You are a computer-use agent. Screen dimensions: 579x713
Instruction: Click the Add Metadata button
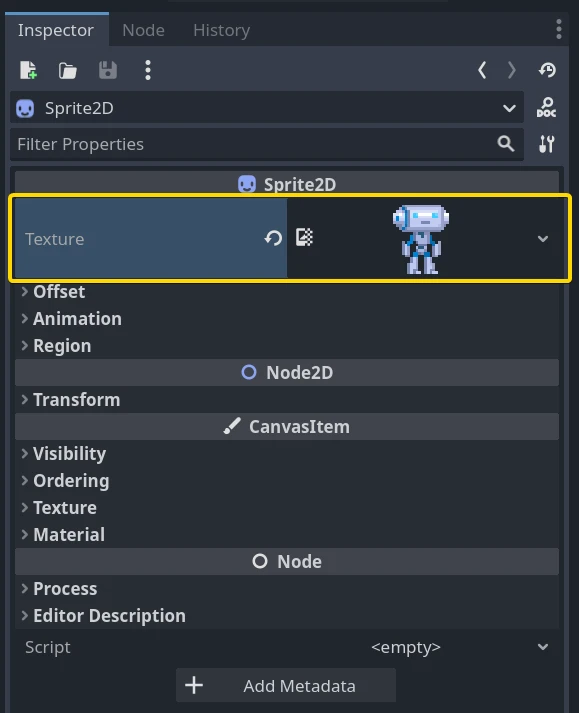click(286, 685)
